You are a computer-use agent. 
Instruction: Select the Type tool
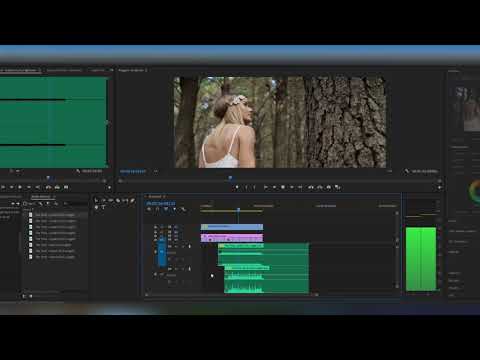pyautogui.click(x=104, y=207)
